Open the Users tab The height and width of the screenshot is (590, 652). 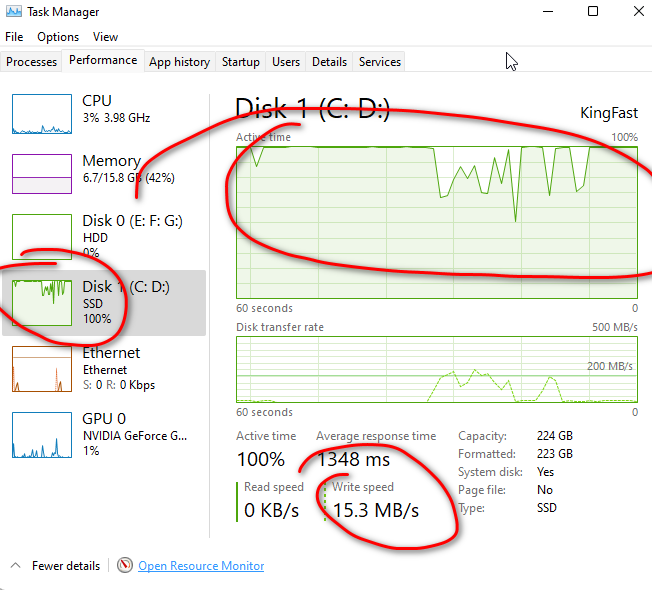[x=286, y=62]
